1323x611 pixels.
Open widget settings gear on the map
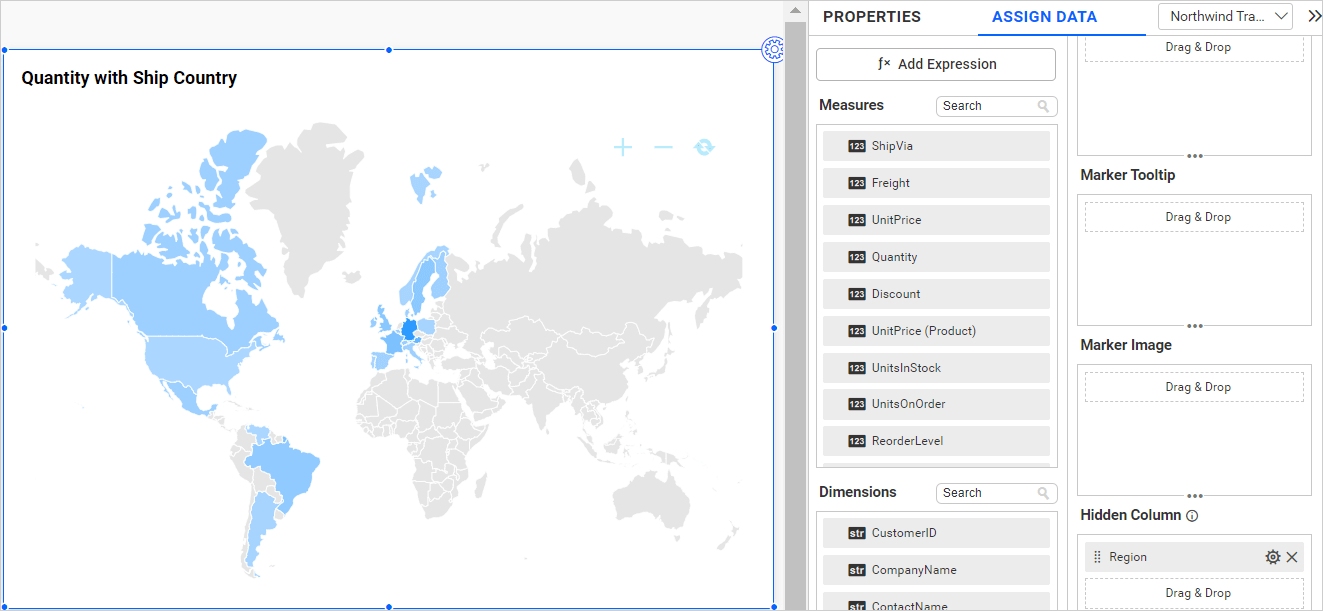772,49
